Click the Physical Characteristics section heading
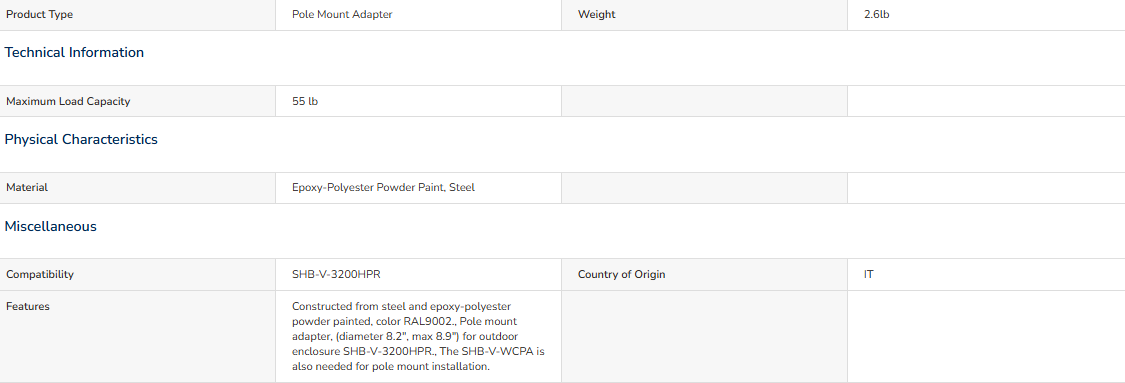The image size is (1125, 383). point(81,139)
